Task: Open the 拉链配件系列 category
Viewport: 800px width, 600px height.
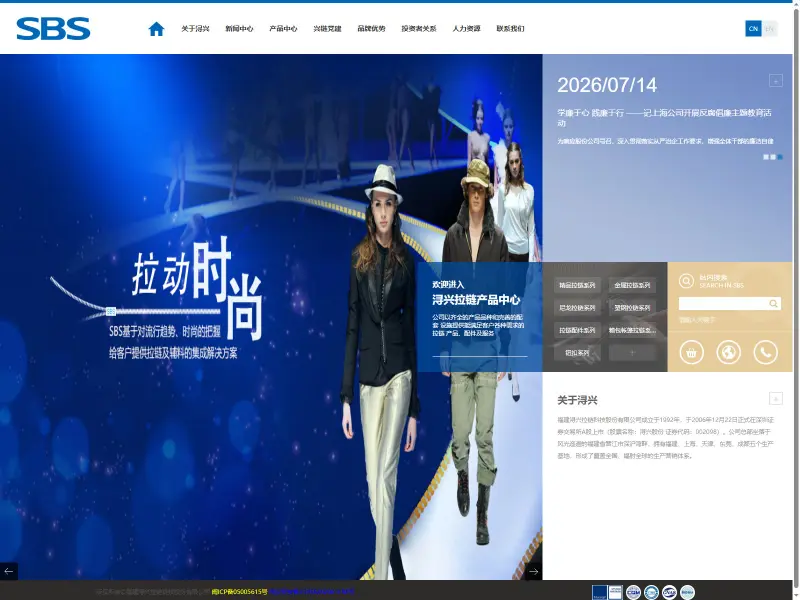Action: point(577,330)
